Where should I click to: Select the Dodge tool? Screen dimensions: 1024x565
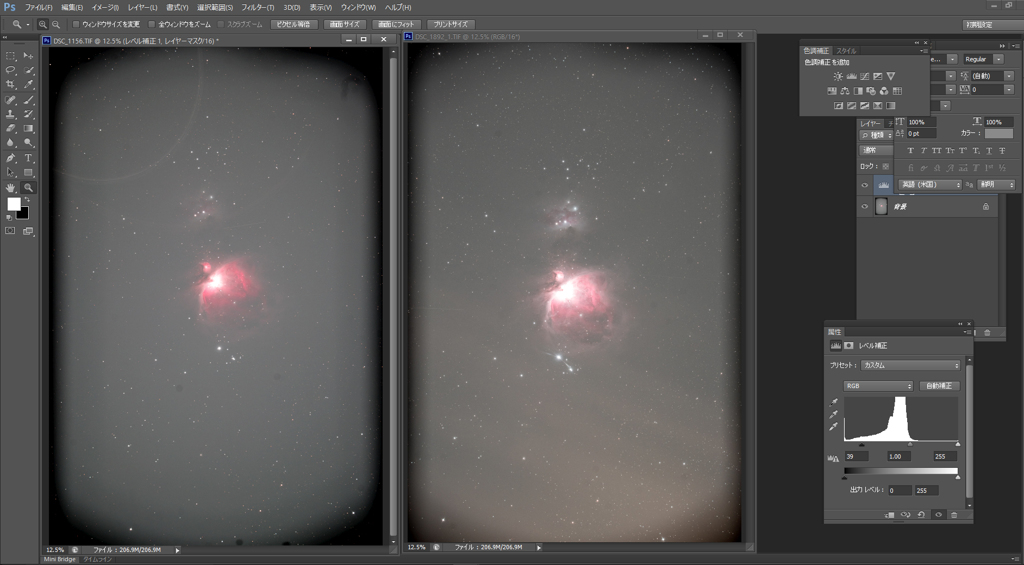click(28, 142)
